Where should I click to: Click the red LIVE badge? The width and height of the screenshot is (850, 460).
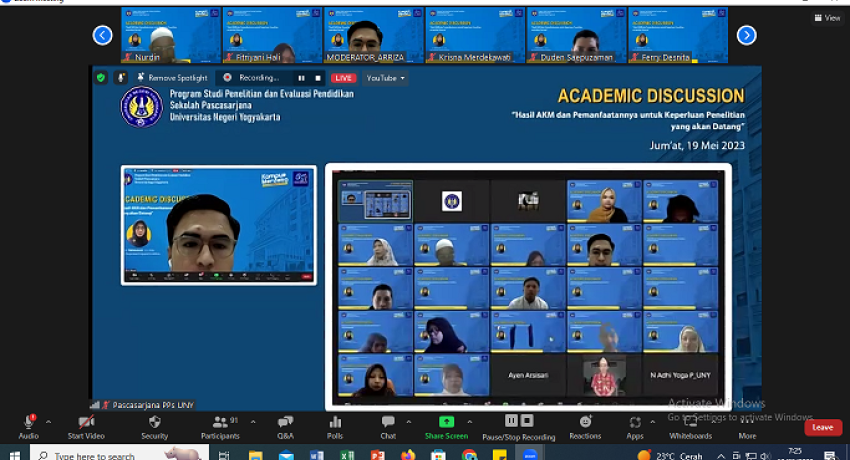(344, 78)
